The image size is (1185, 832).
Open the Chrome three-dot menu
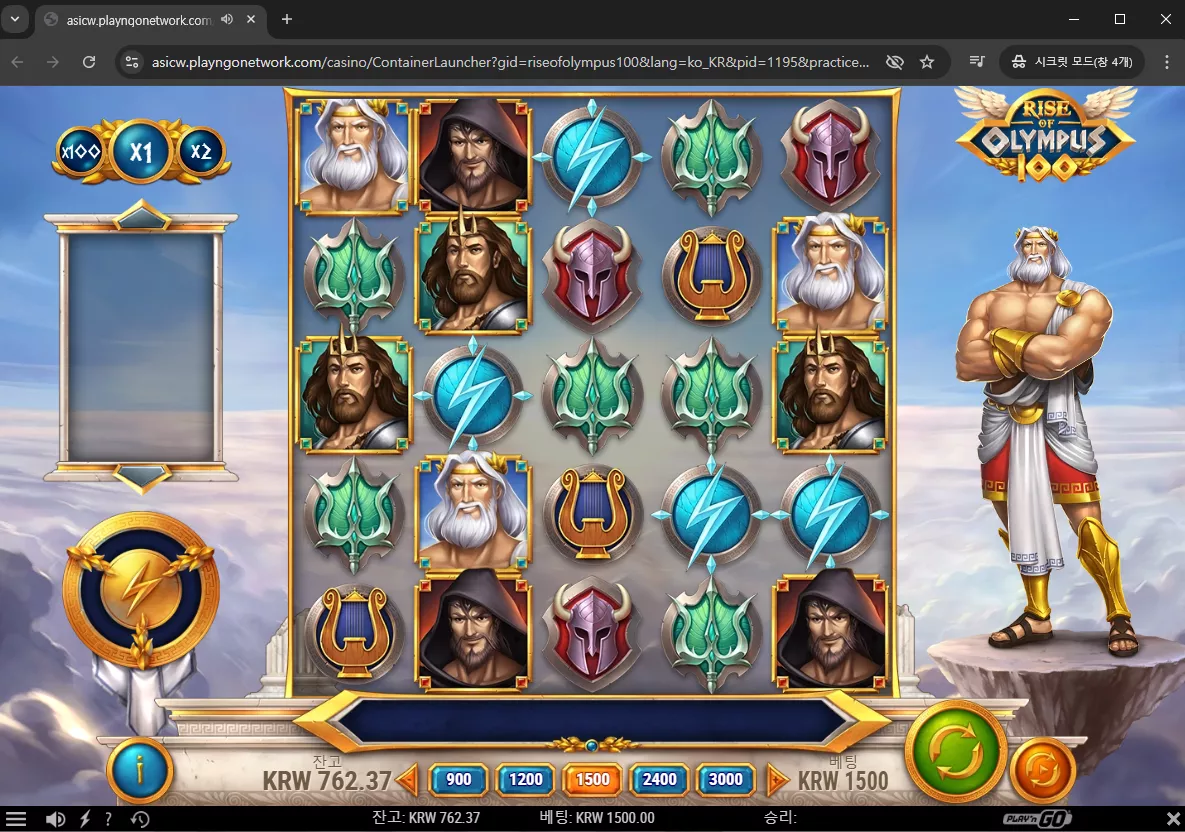pyautogui.click(x=1166, y=62)
